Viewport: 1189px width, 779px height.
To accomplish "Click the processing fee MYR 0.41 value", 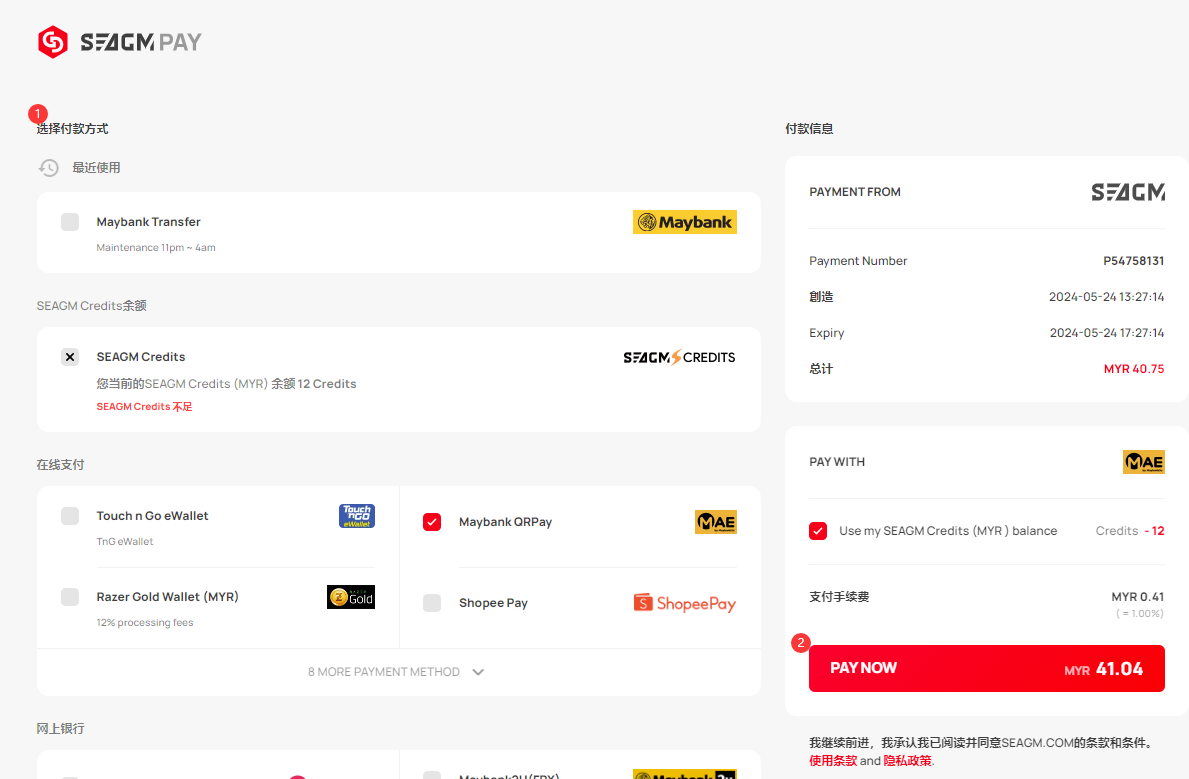I will pyautogui.click(x=1138, y=597).
